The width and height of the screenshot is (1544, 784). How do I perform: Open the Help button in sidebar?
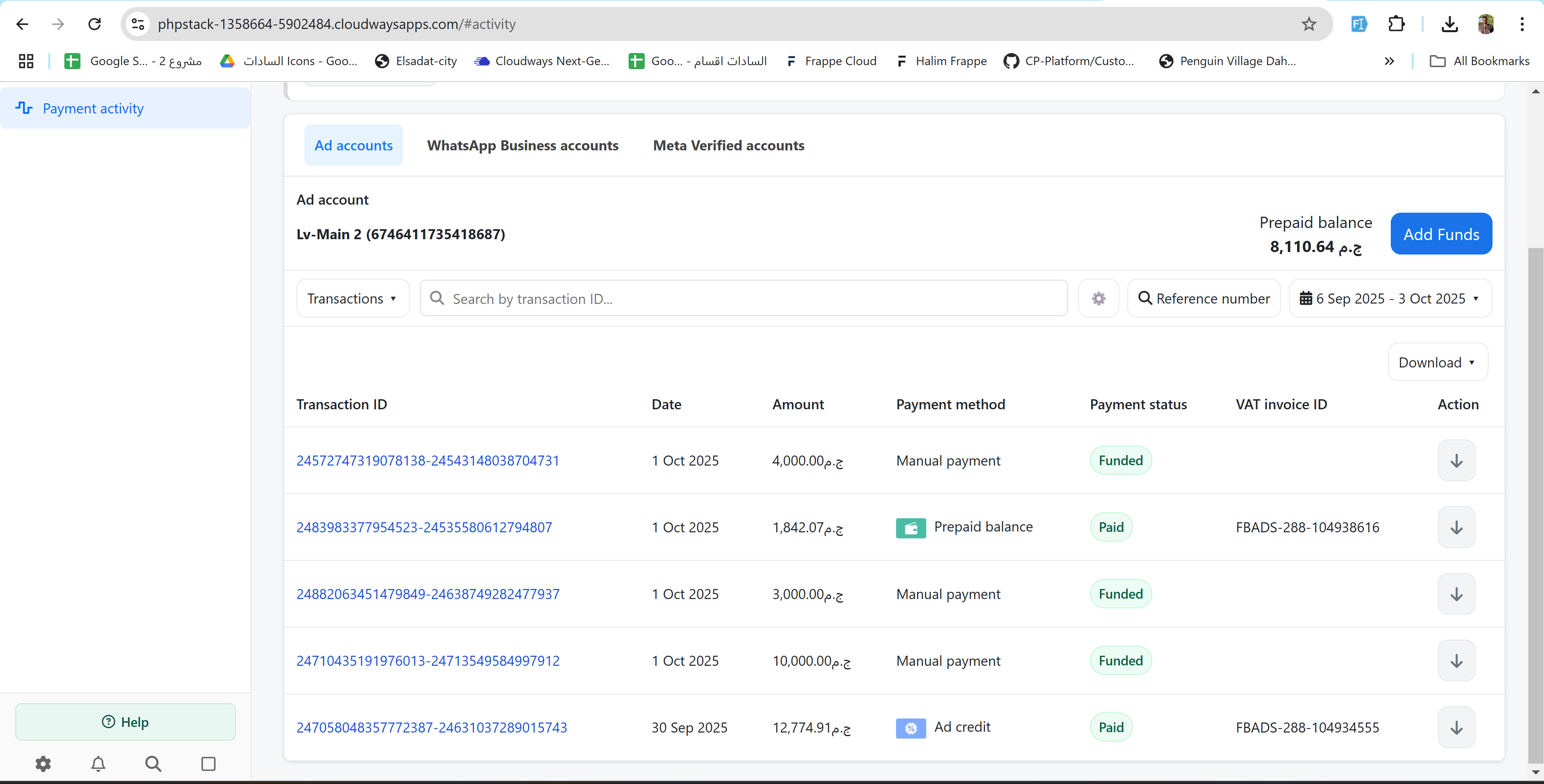(125, 722)
